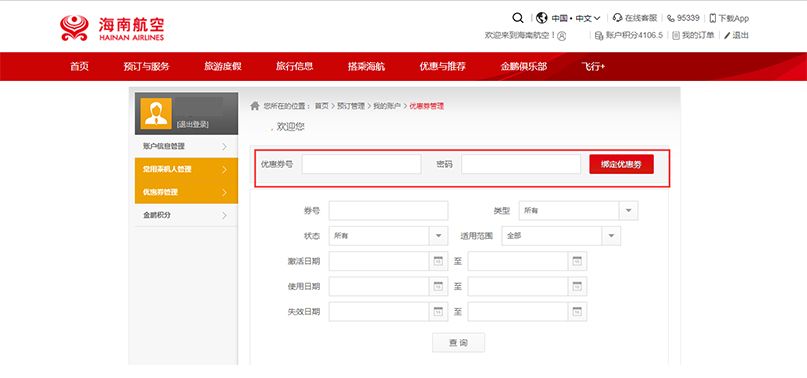Open the 适用范围 dropdown showing 全部
The image size is (807, 378).
(x=561, y=236)
